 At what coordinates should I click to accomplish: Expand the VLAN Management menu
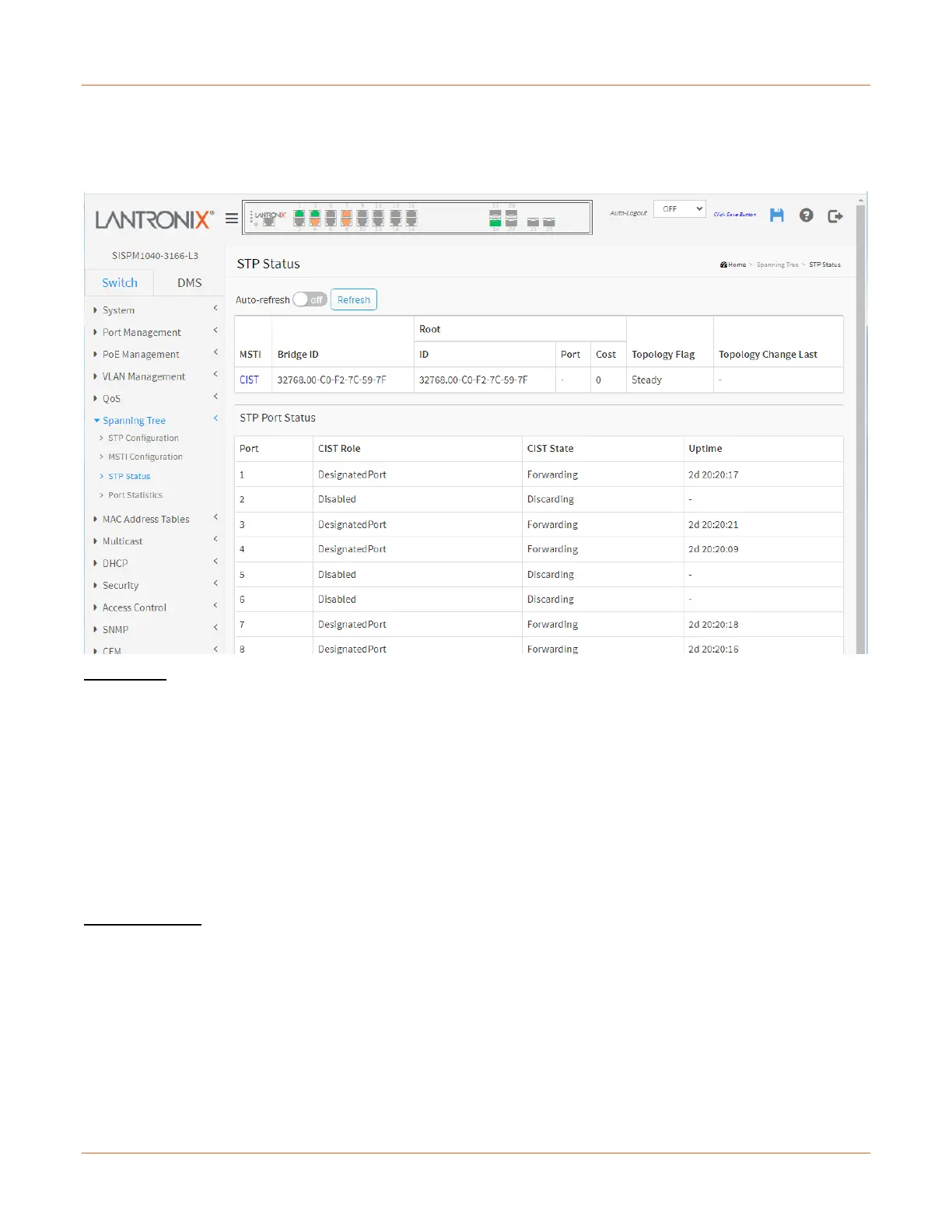[x=155, y=376]
